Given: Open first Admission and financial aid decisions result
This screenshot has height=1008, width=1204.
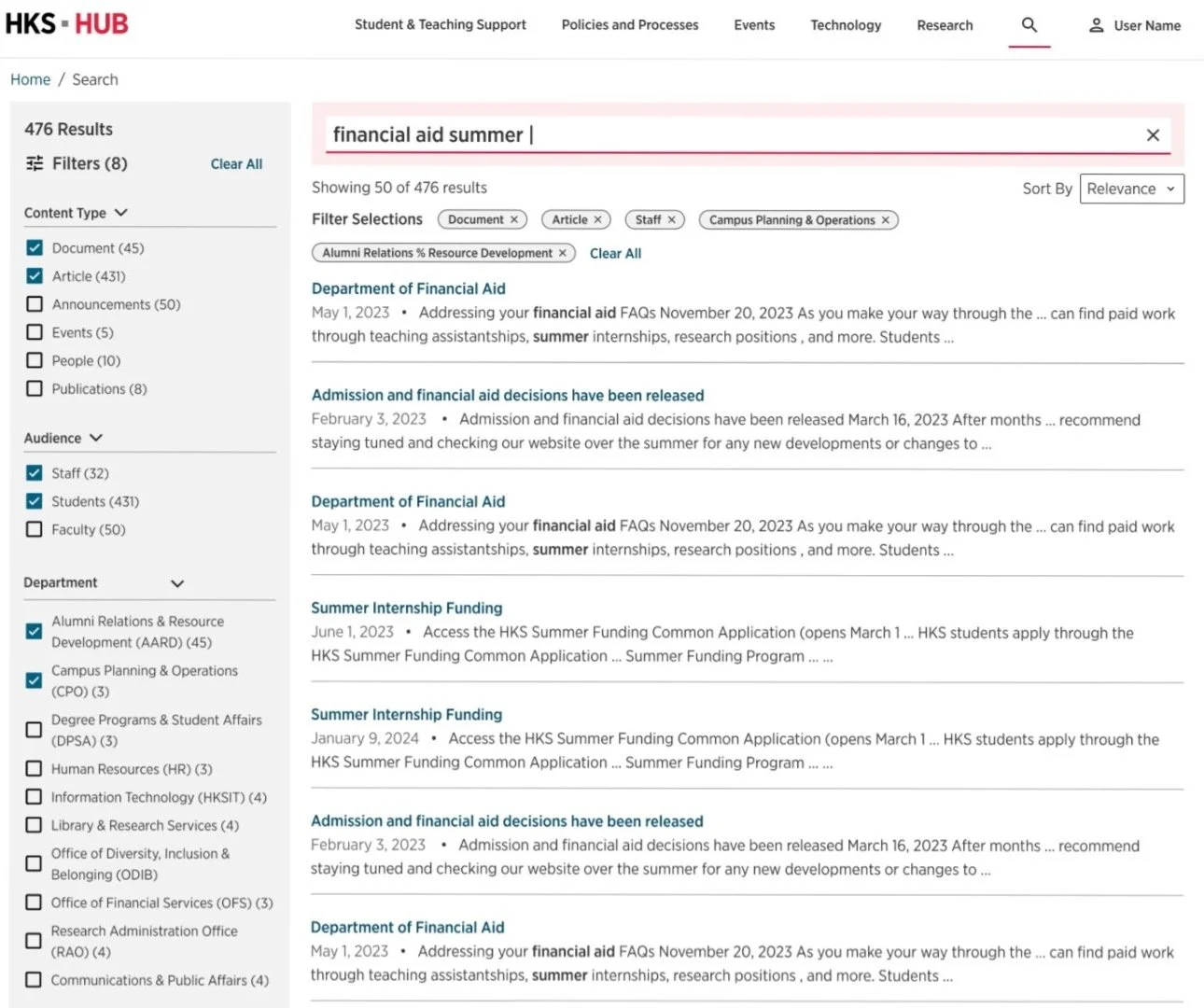Looking at the screenshot, I should [508, 396].
